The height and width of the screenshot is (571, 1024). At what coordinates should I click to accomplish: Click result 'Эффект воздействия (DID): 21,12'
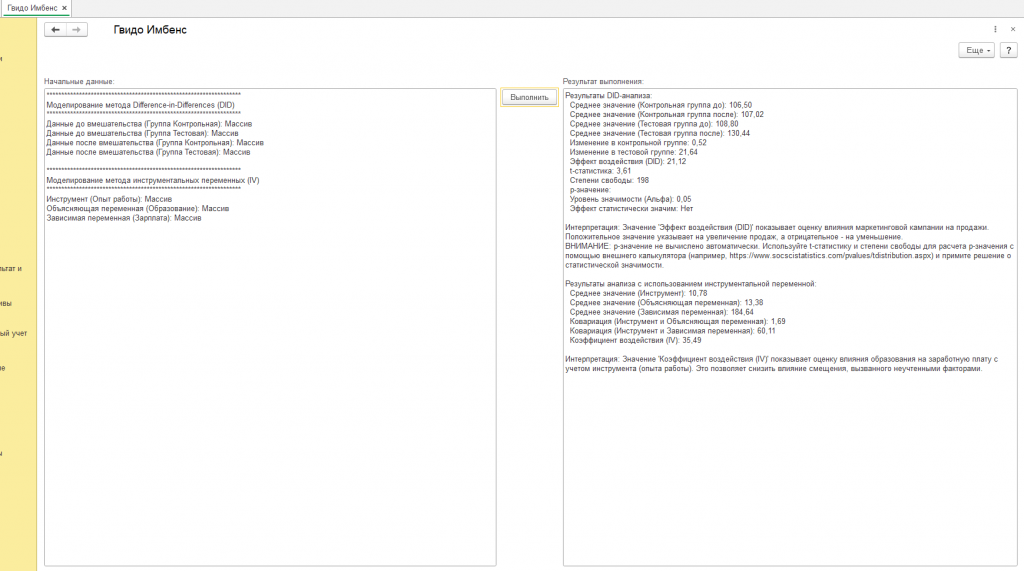(628, 161)
